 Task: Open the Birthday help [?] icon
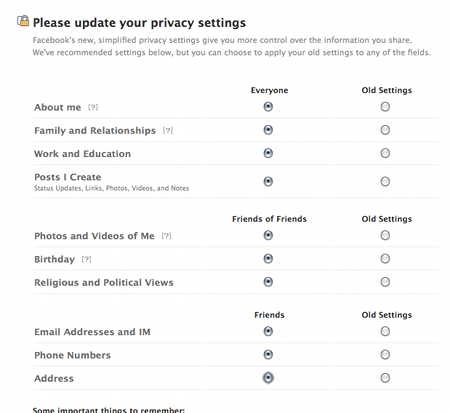(86, 259)
